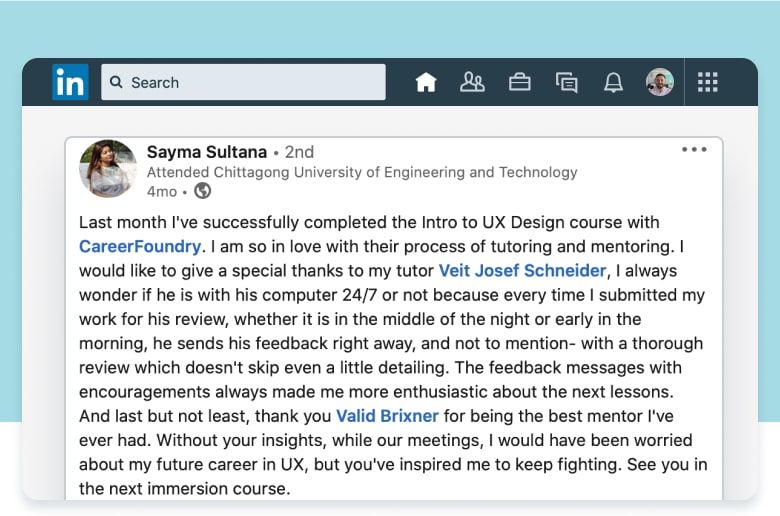Open the profile avatar menu in navbar
The height and width of the screenshot is (516, 780).
[659, 82]
